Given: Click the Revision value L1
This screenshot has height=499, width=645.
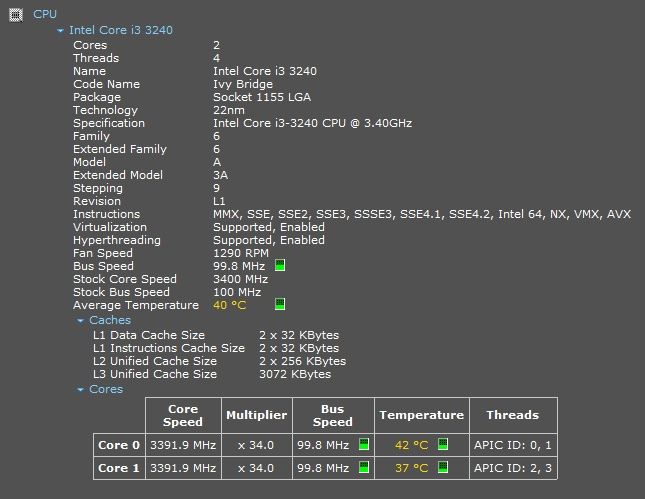Looking at the screenshot, I should point(219,201).
